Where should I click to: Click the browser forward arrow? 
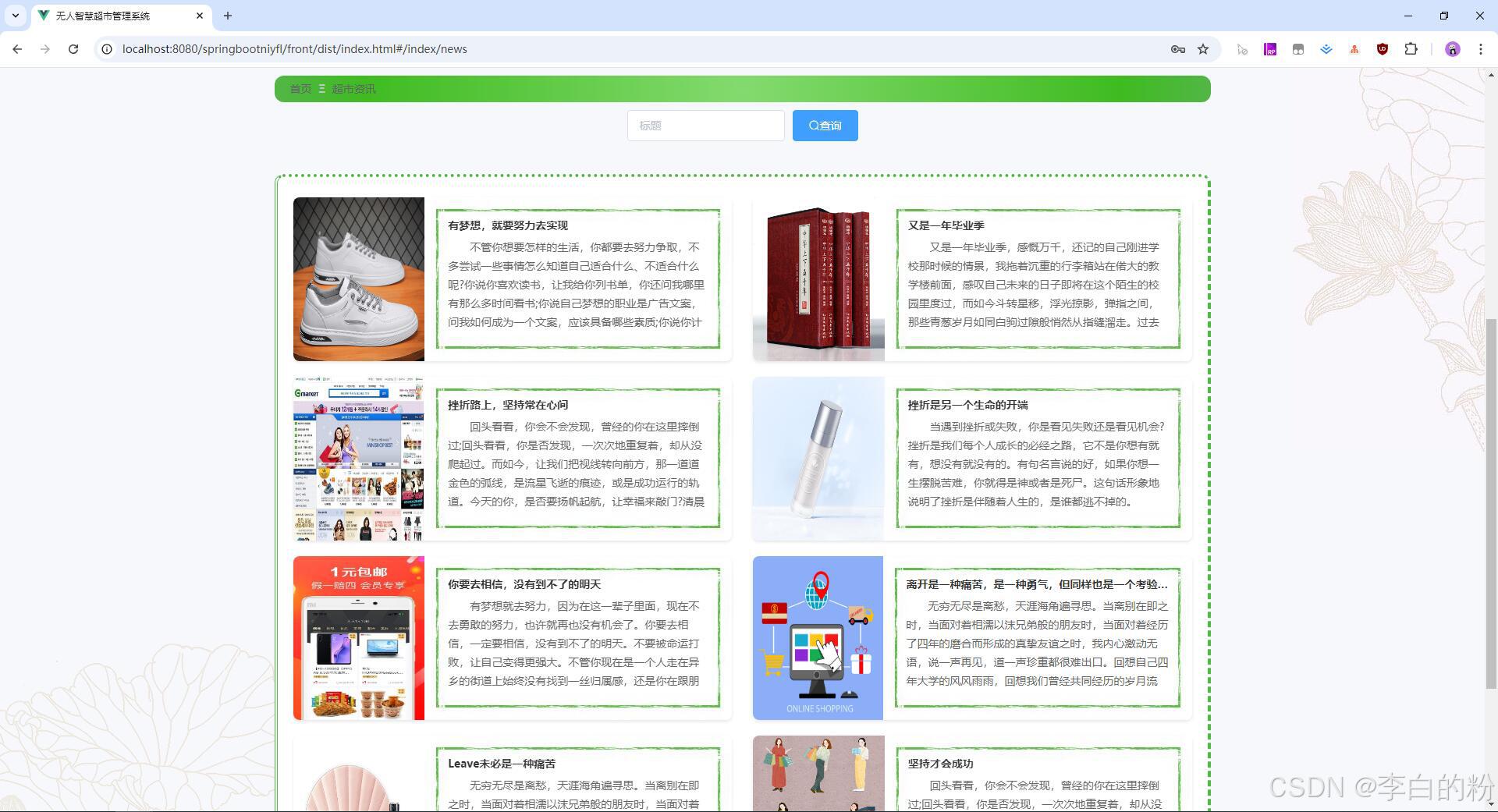45,49
